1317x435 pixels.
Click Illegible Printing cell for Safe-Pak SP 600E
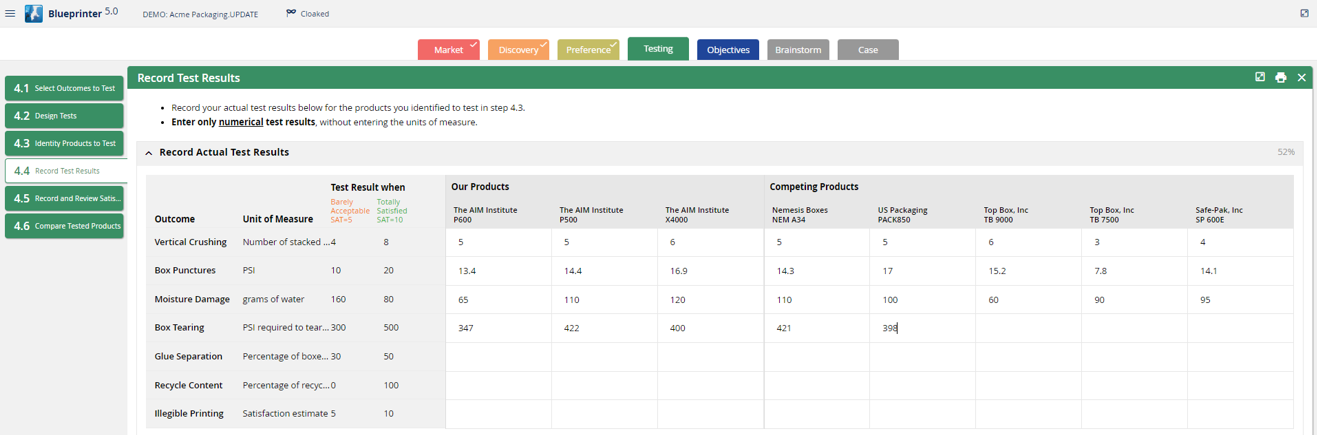(1240, 414)
